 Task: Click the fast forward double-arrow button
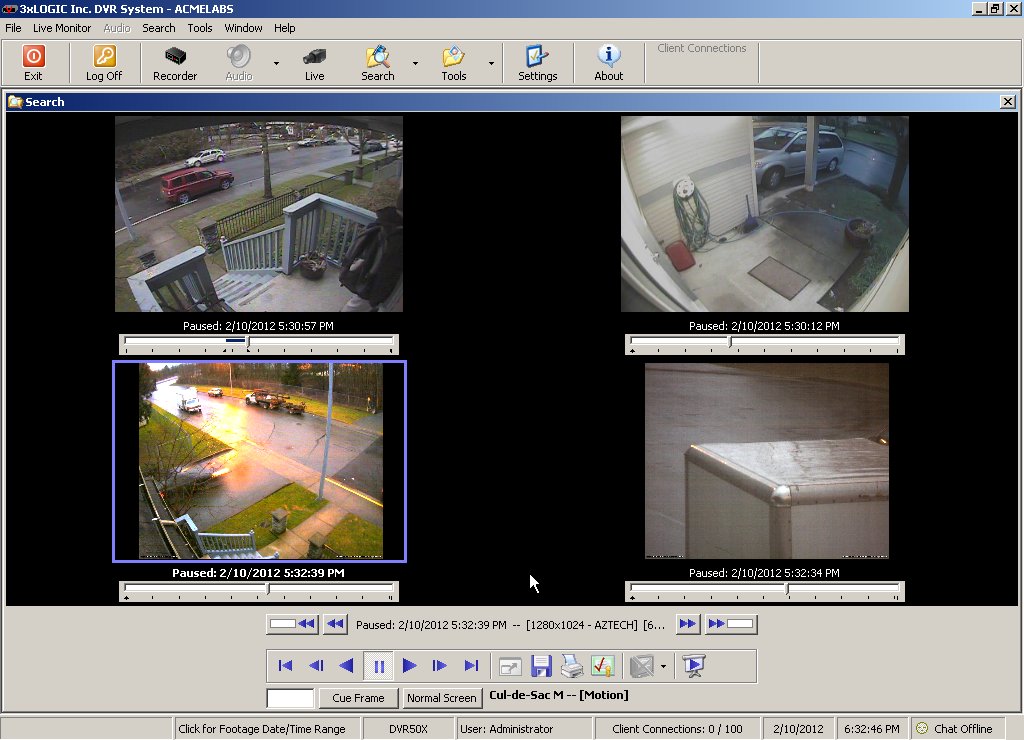(687, 624)
